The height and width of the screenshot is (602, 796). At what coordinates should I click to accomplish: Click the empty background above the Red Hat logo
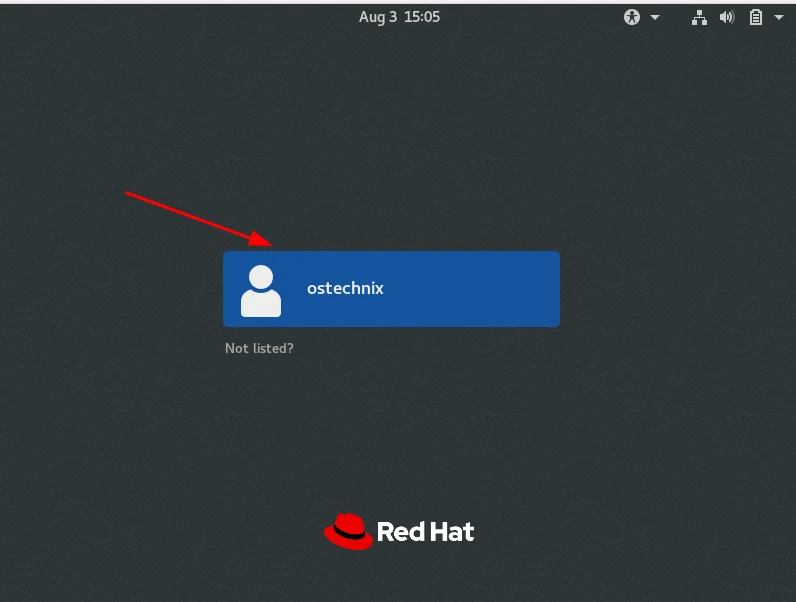398,440
